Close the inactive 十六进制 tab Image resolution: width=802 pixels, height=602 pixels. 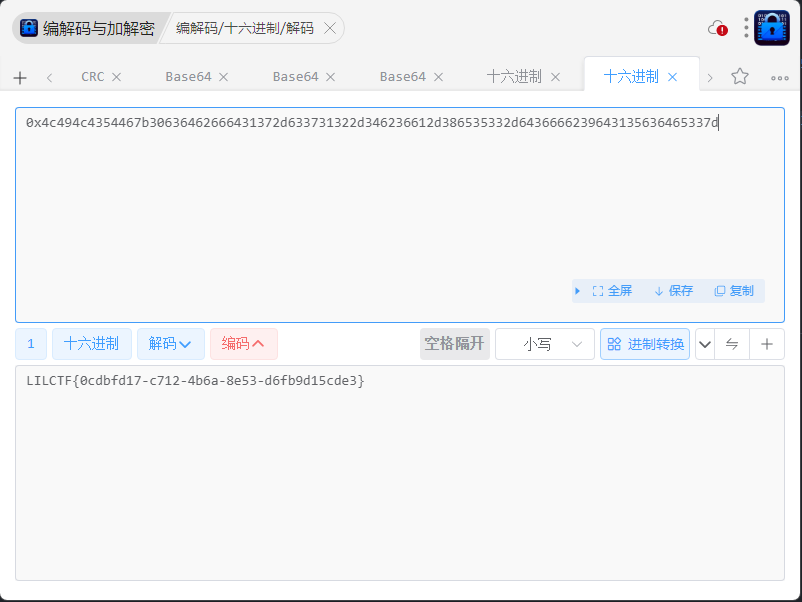click(x=555, y=77)
